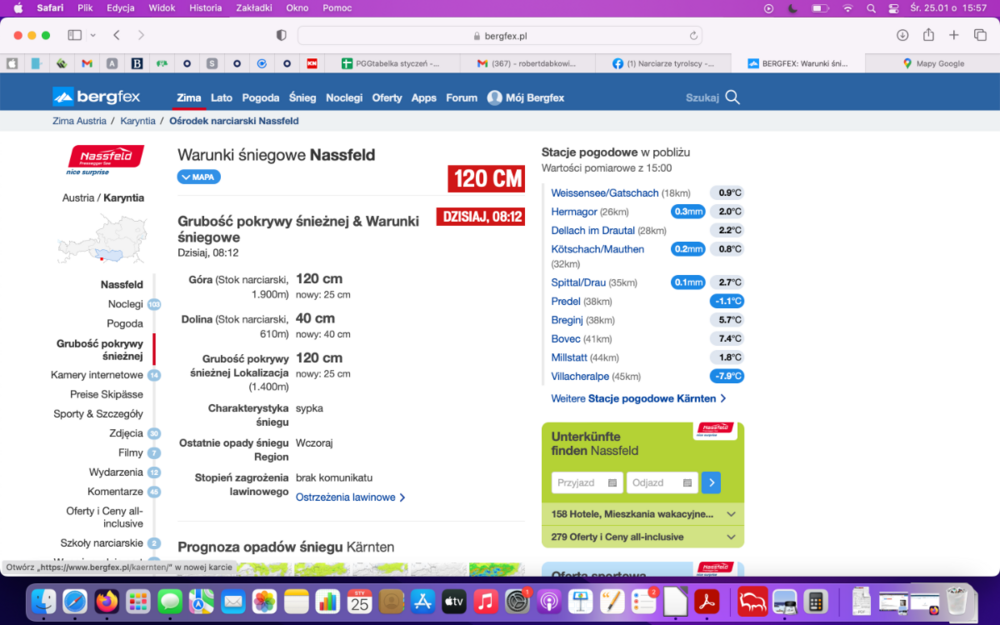Expand 279 Oferty i Ceny all-inclusive row

(642, 537)
